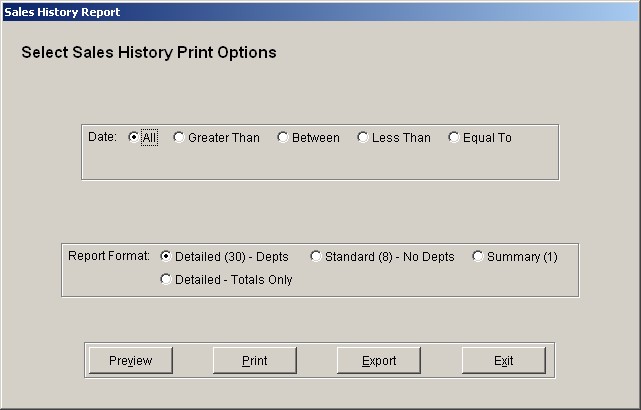Click the Date: label text
641x410 pixels.
pos(103,137)
